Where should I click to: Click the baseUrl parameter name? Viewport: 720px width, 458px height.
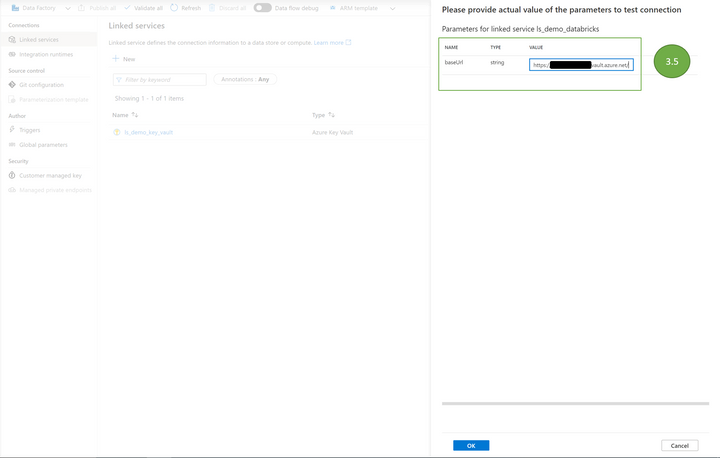coord(454,62)
